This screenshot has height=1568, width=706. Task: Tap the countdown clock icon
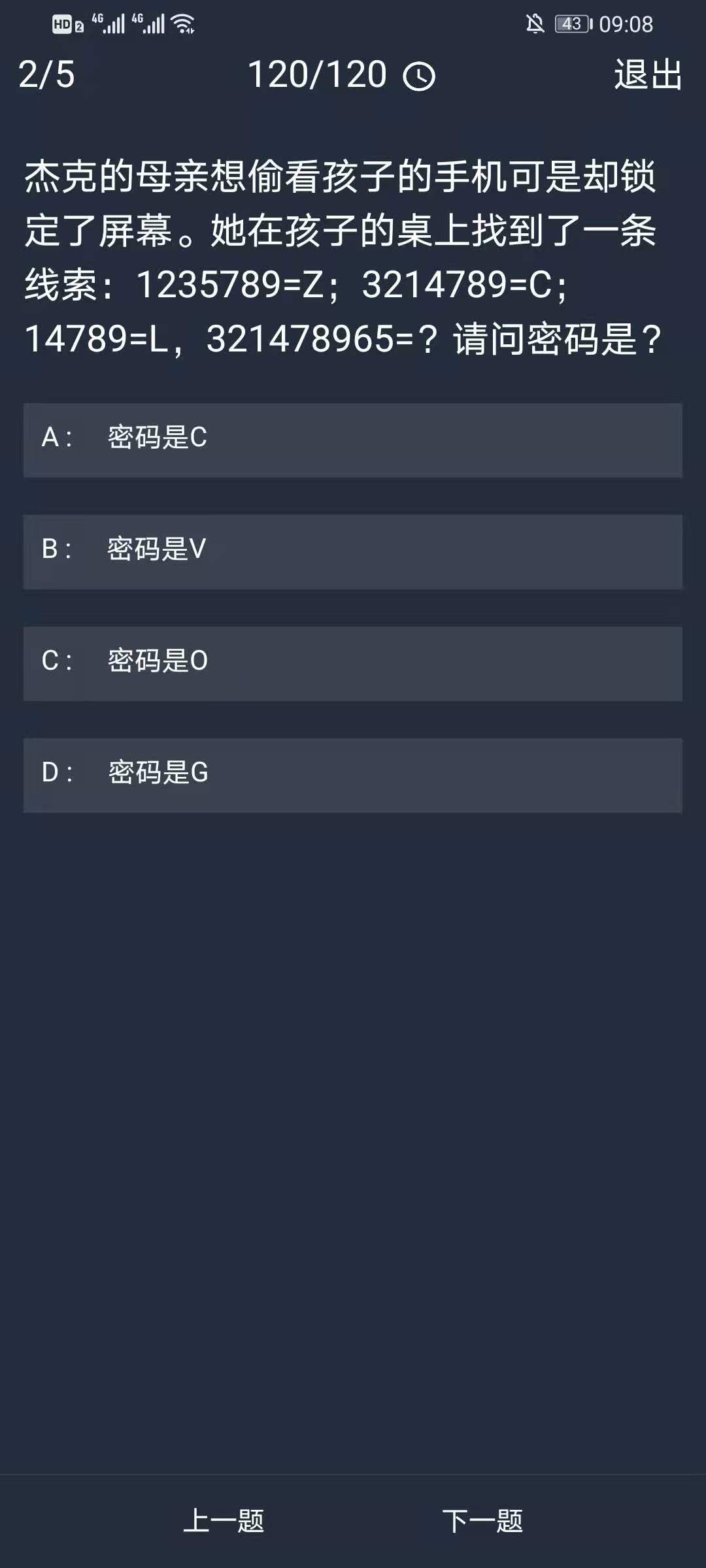pos(419,76)
